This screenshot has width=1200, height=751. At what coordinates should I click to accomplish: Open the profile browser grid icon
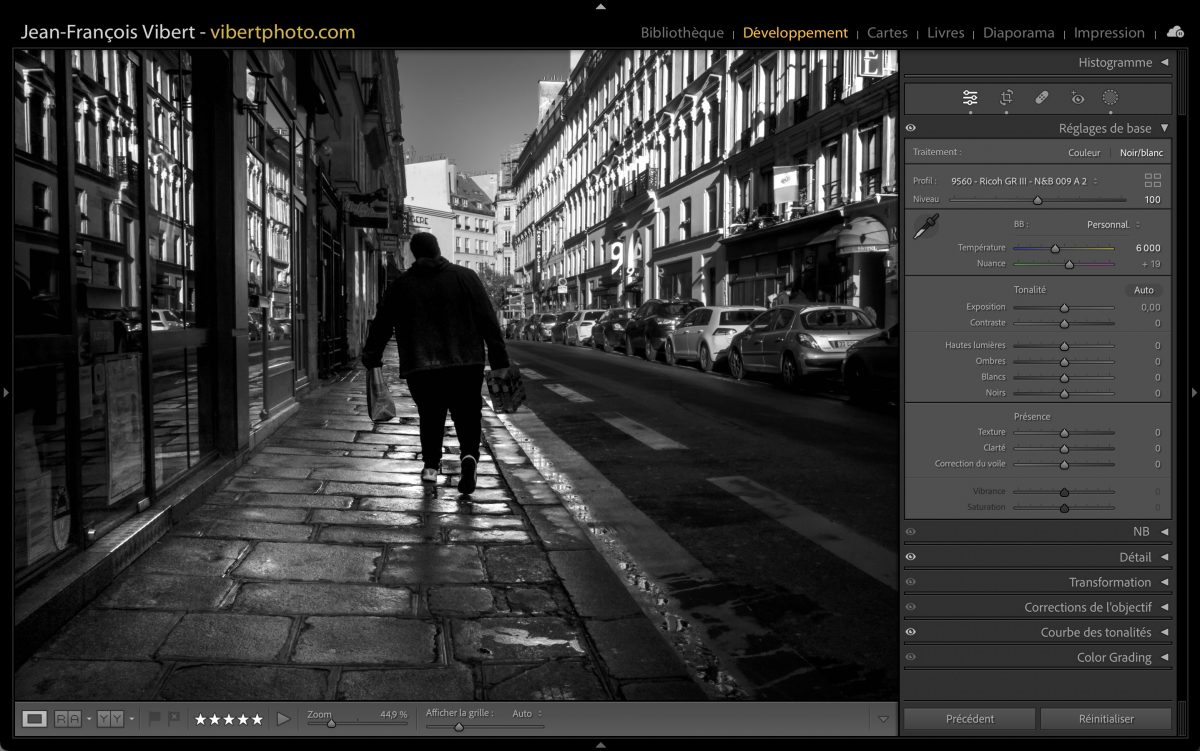(x=1152, y=180)
